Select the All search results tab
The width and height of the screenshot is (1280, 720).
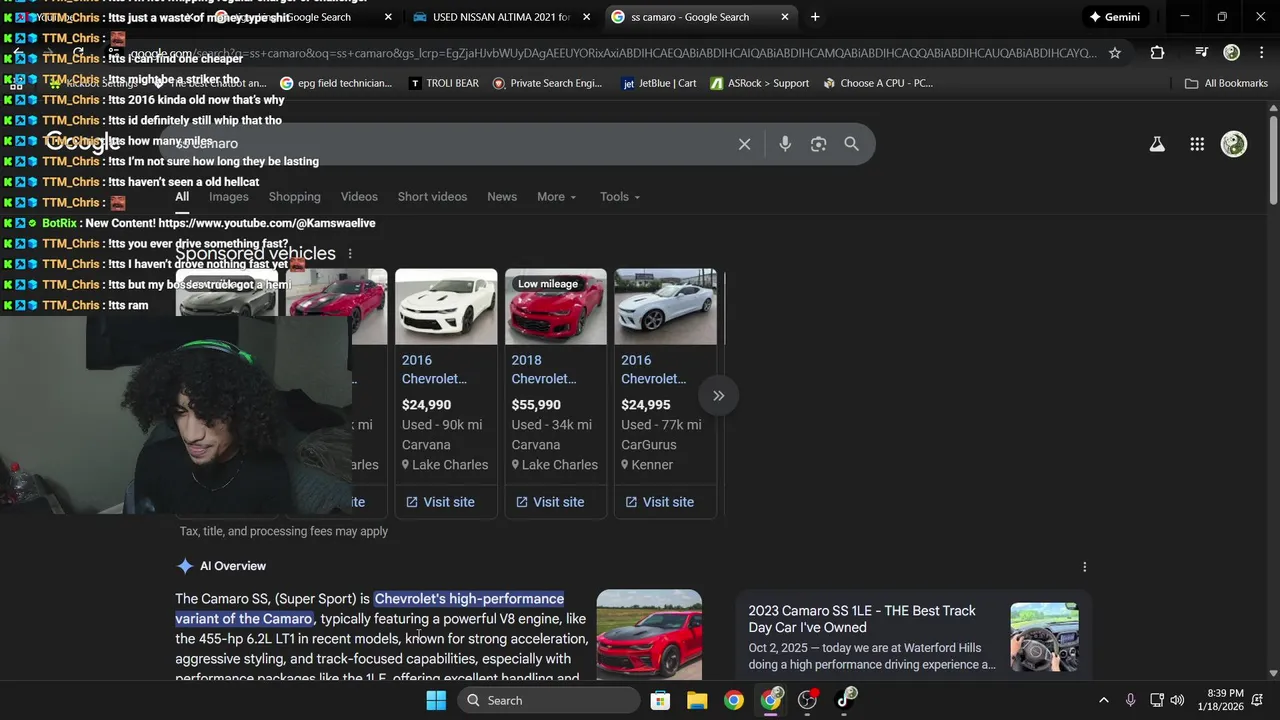pyautogui.click(x=182, y=197)
